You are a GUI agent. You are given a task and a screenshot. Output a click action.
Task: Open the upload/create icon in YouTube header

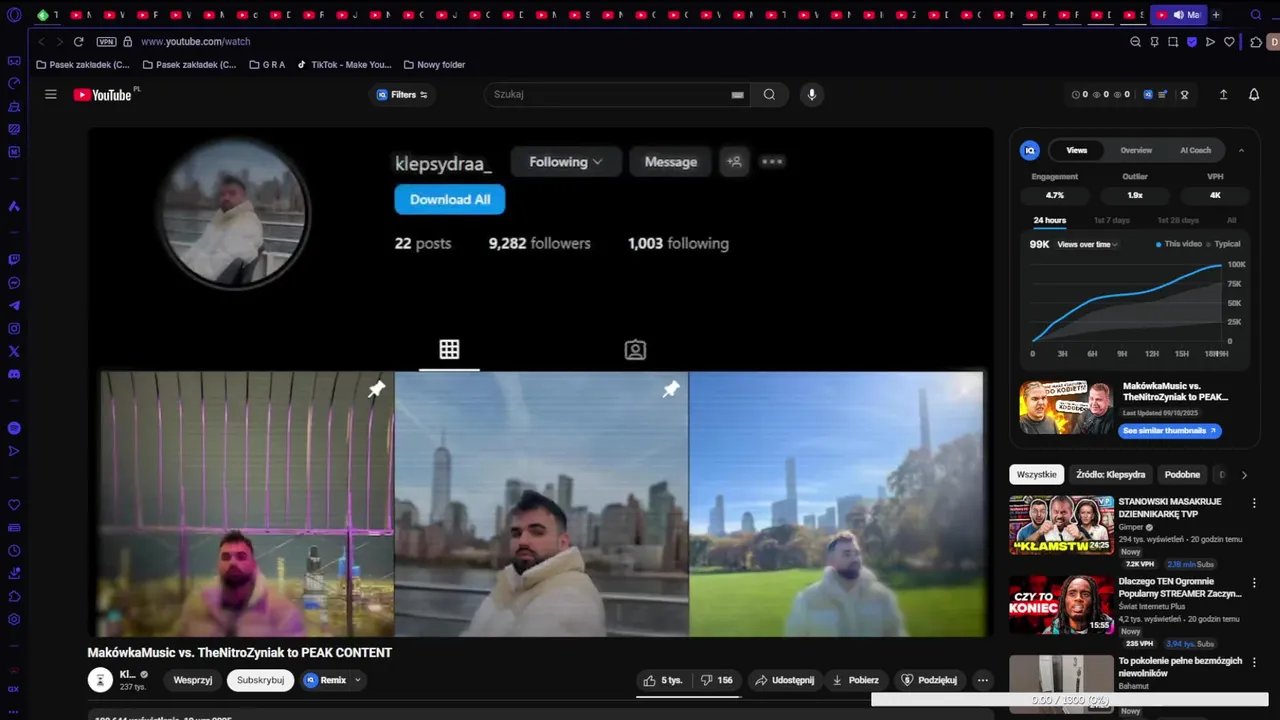1223,94
